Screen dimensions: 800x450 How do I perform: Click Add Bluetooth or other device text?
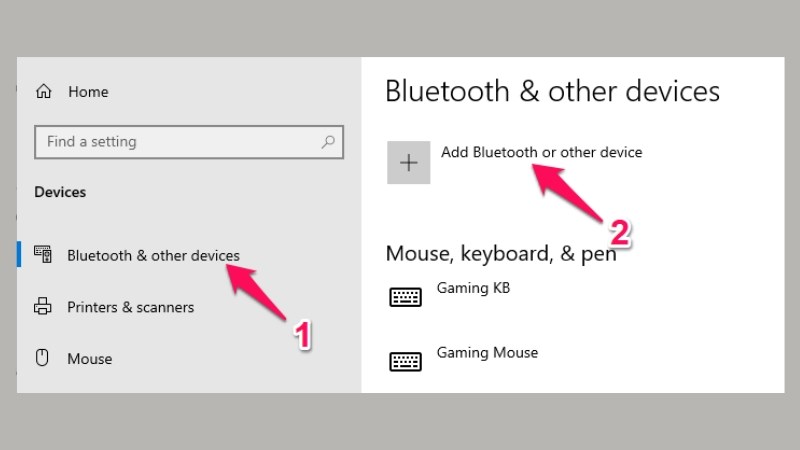pos(541,153)
